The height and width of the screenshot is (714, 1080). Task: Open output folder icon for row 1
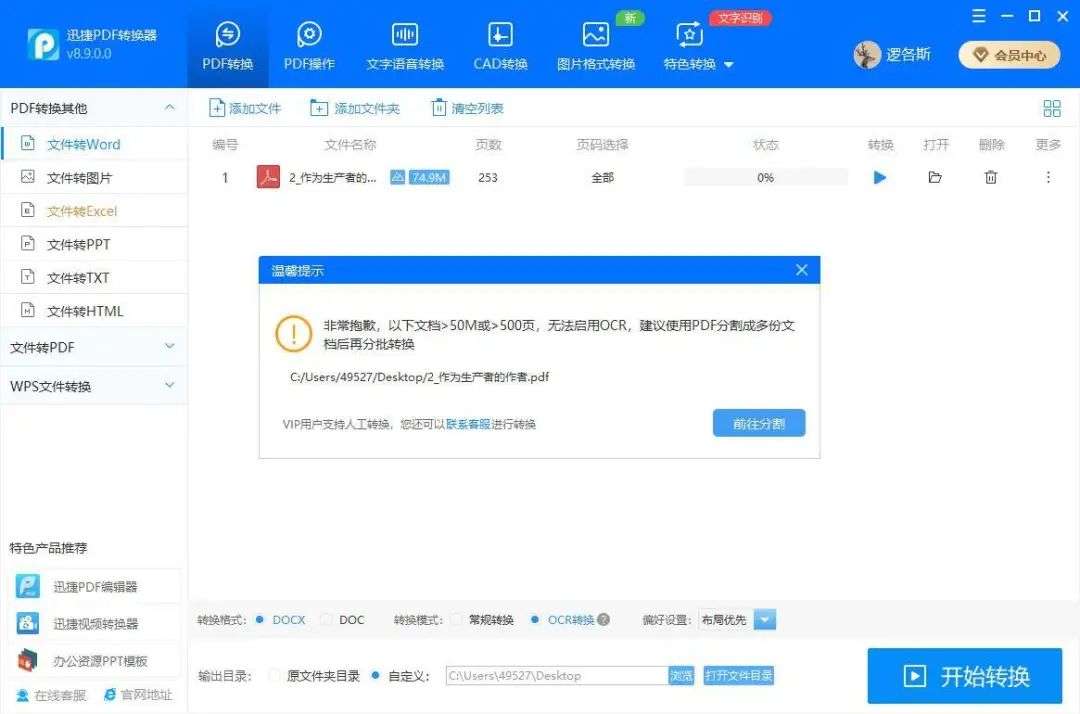(935, 178)
